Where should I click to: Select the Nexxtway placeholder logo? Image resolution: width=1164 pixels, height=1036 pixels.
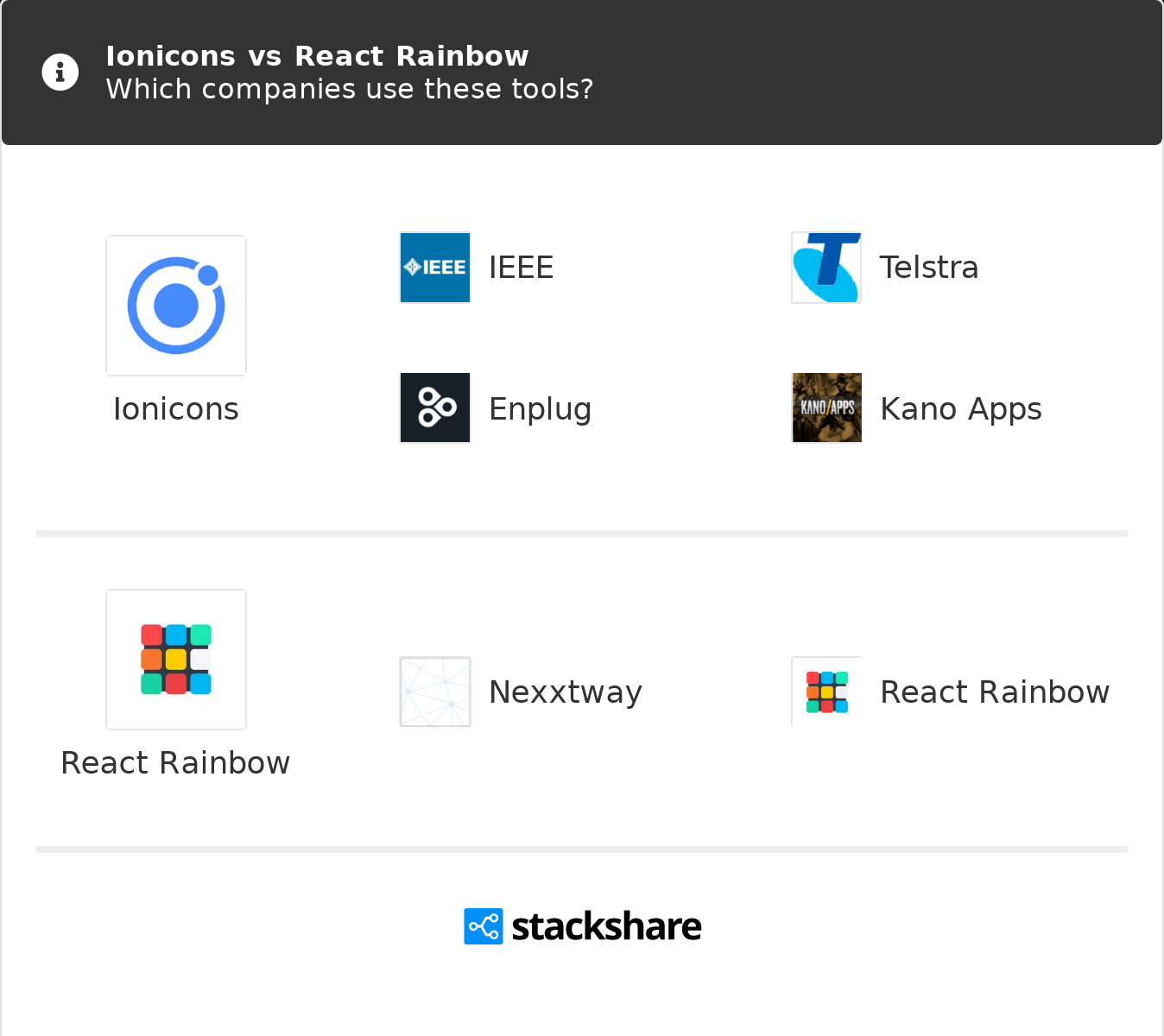click(434, 691)
